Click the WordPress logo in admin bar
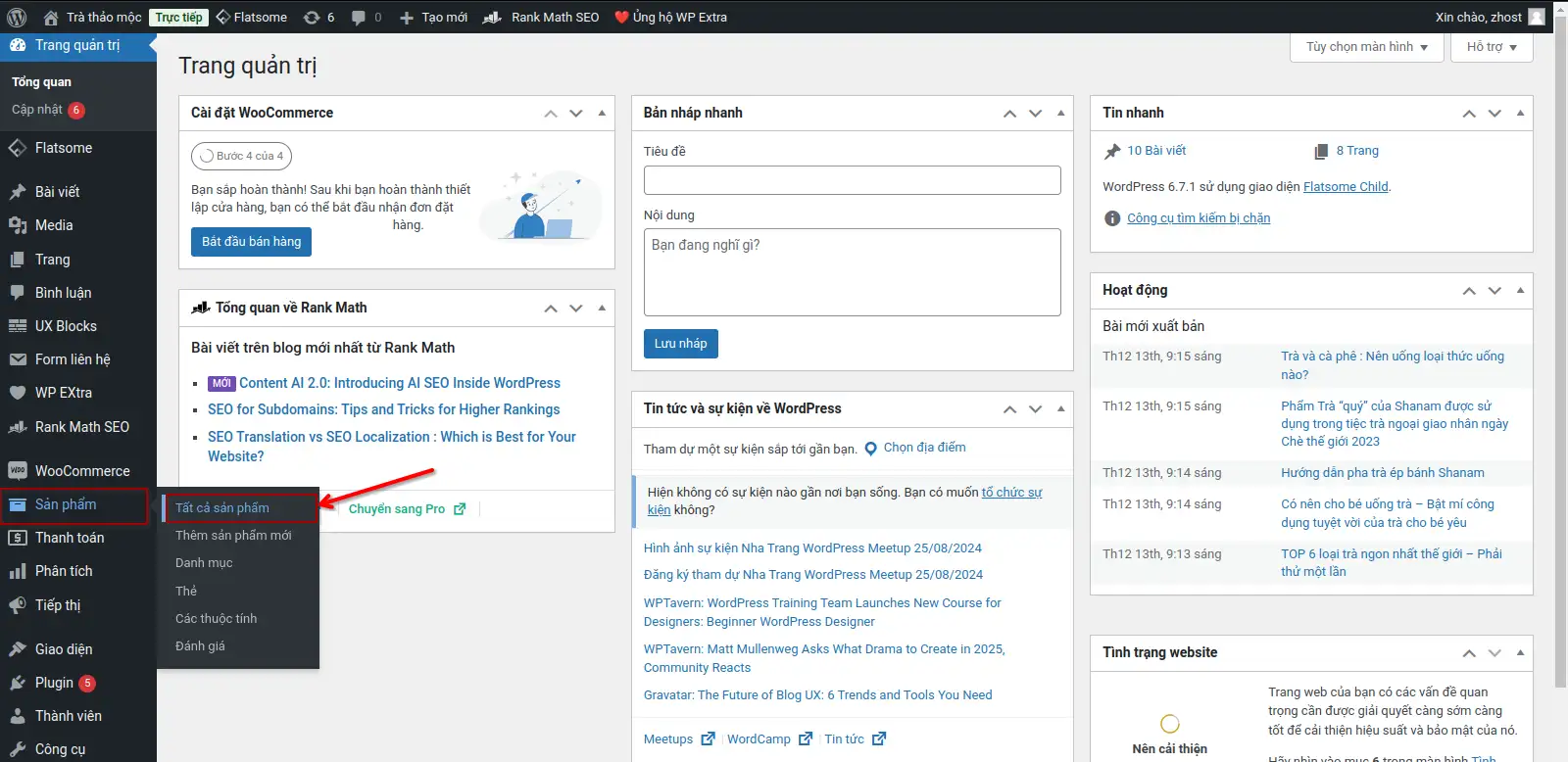 coord(17,17)
